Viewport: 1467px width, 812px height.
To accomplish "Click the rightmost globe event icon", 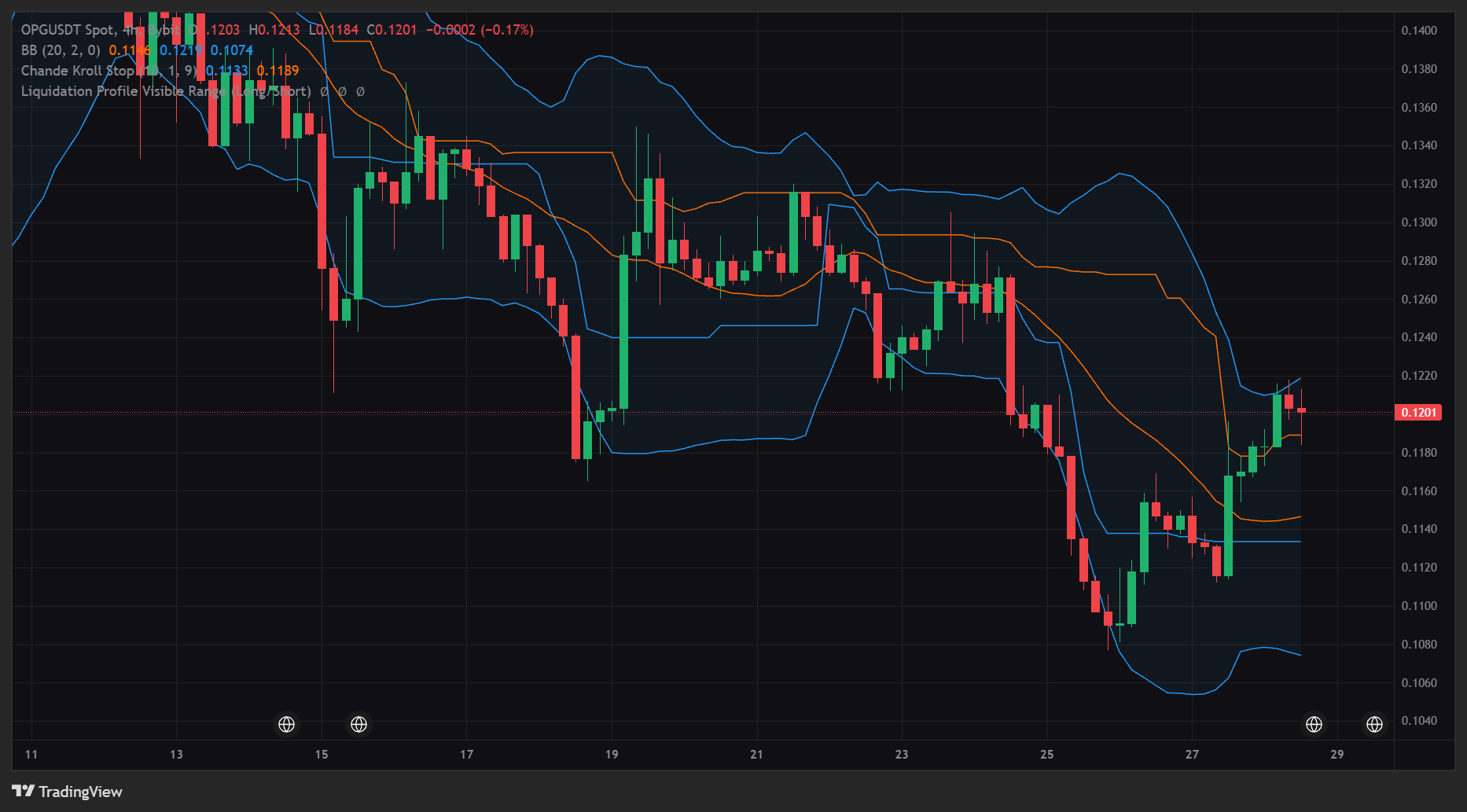I will [x=1374, y=724].
